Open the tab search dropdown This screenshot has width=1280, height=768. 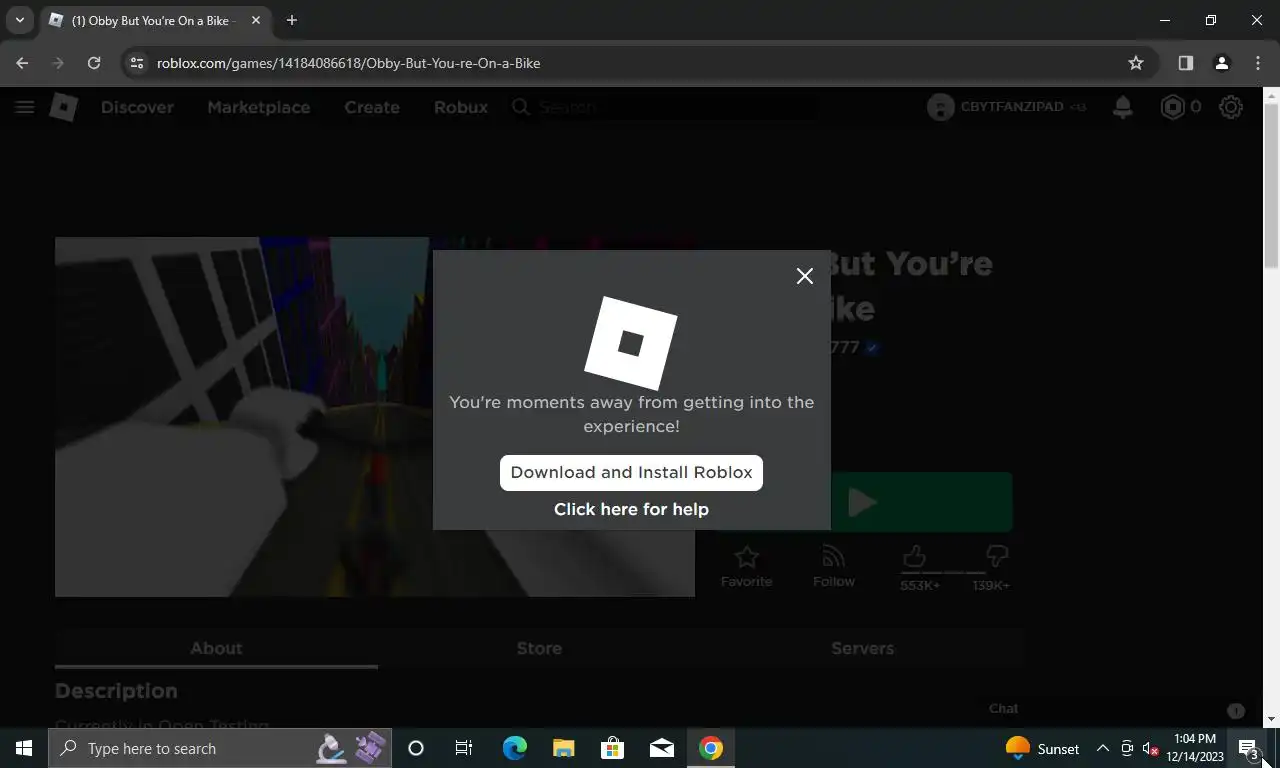pyautogui.click(x=19, y=20)
